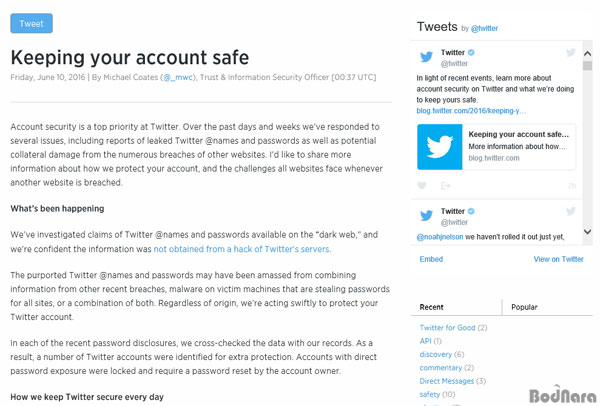
Task: Click the timeline scroll down arrow
Action: click(587, 232)
